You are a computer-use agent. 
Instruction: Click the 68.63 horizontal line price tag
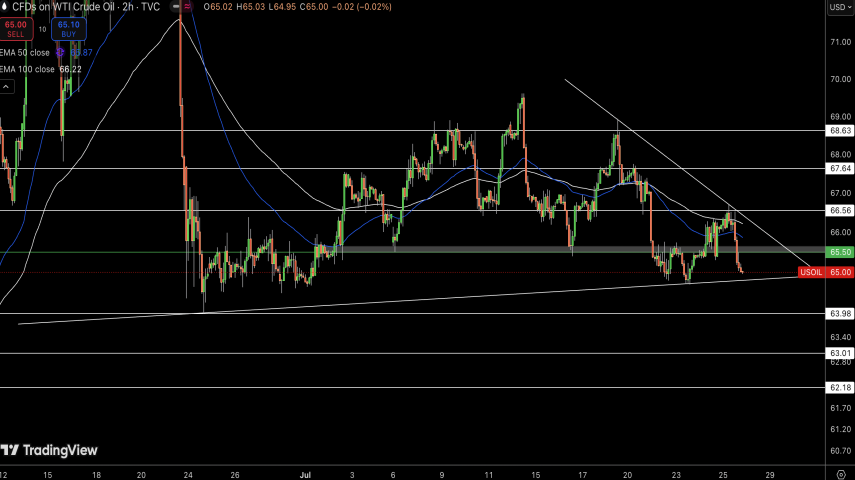tap(839, 130)
